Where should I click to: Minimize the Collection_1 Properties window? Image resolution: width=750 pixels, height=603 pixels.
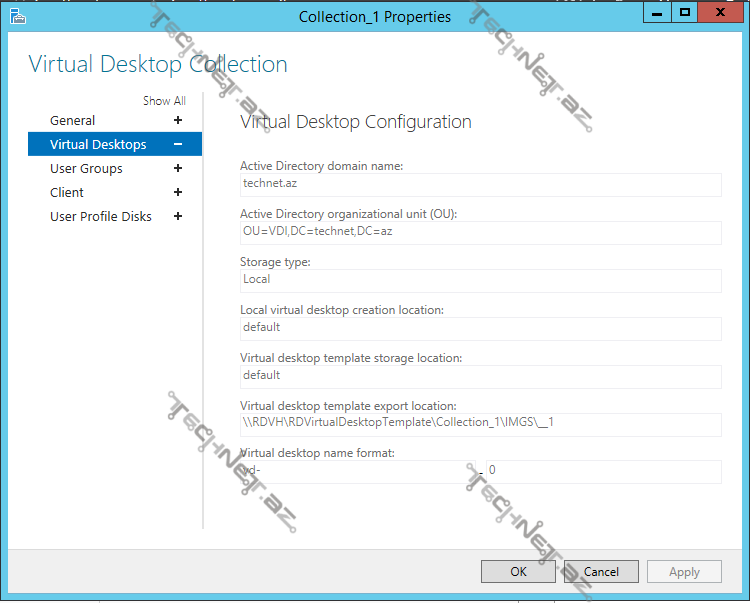pos(657,12)
